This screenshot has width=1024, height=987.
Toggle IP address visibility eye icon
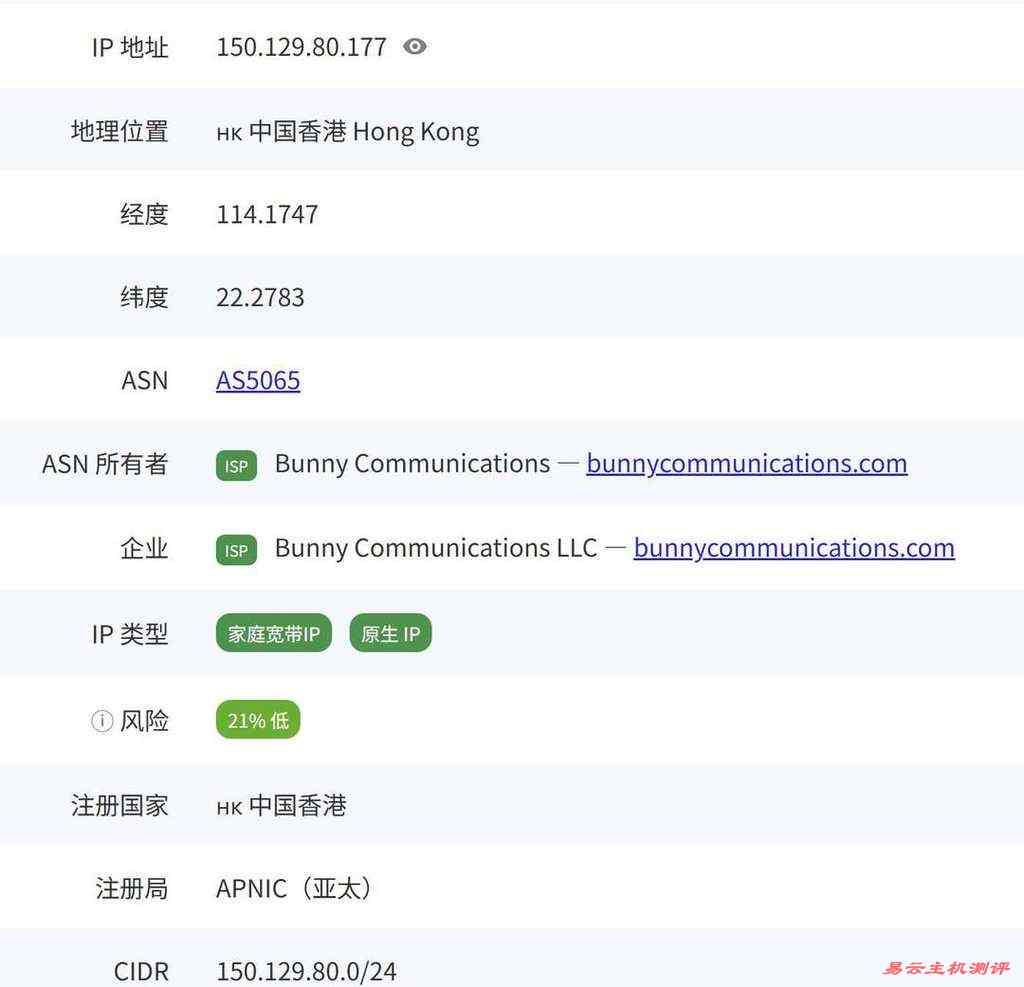coord(415,46)
